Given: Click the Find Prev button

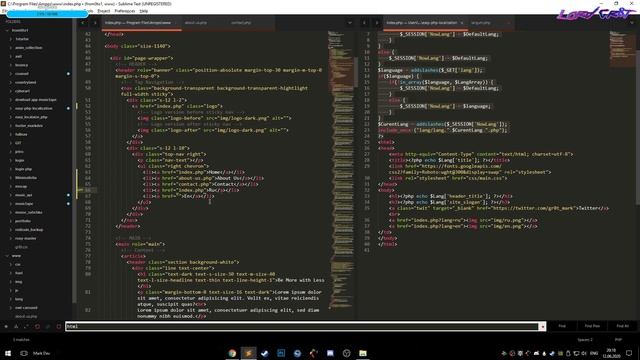Looking at the screenshot, I should point(592,326).
